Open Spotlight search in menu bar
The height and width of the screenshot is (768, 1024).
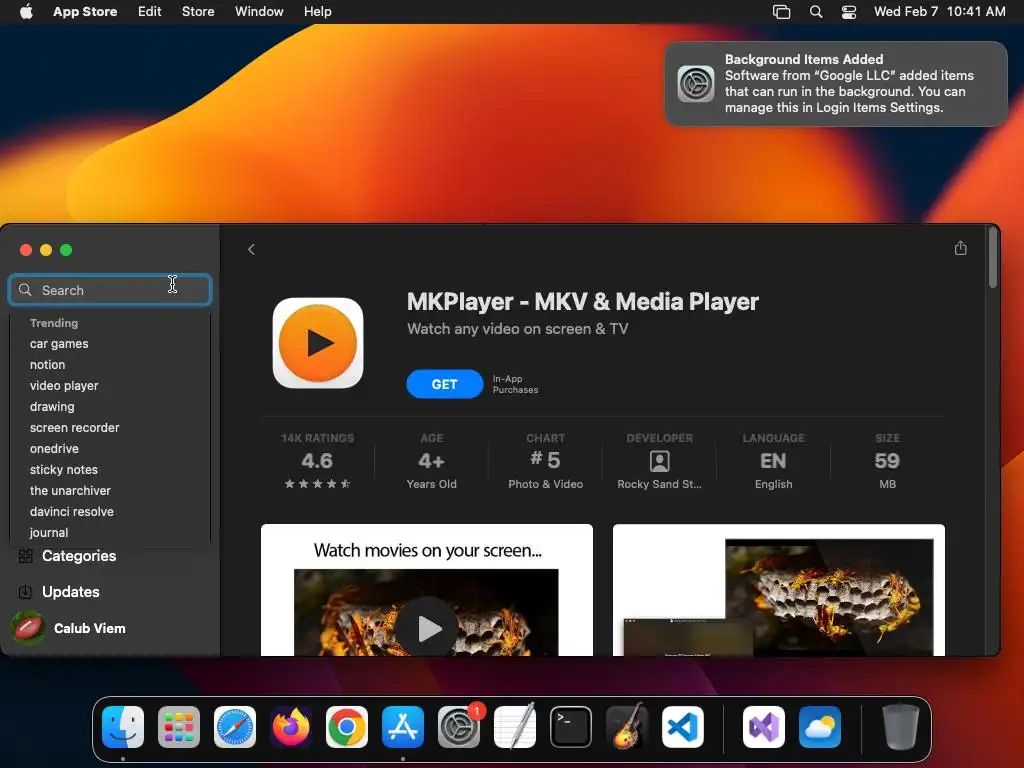pyautogui.click(x=816, y=12)
